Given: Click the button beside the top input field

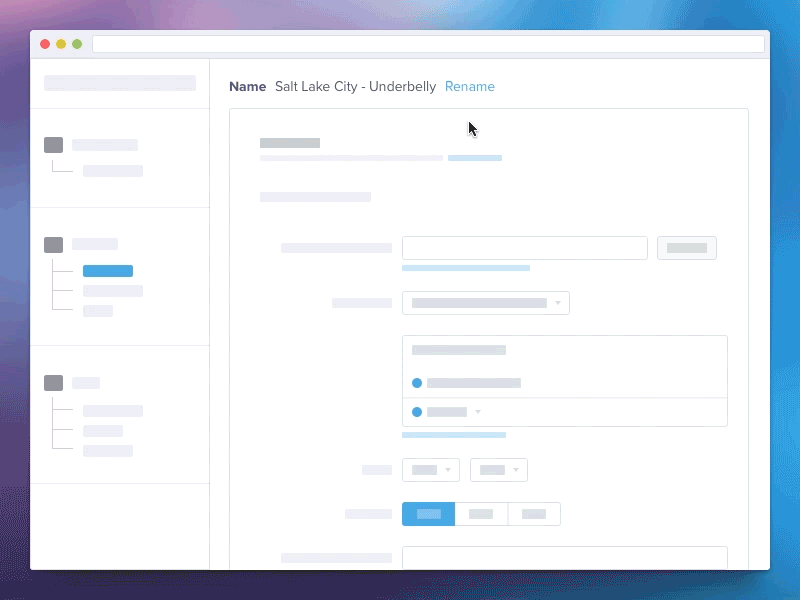Looking at the screenshot, I should [x=687, y=247].
